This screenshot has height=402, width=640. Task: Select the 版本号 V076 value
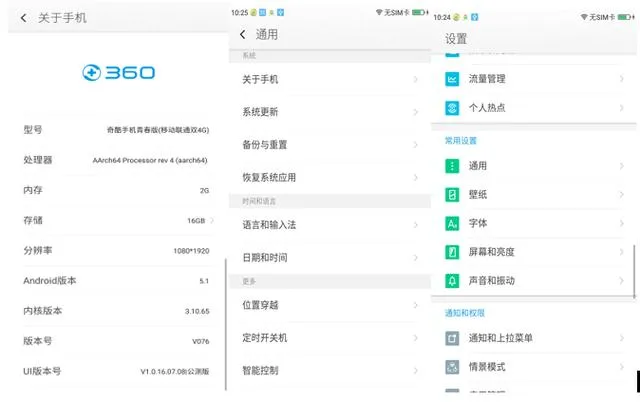click(200, 342)
